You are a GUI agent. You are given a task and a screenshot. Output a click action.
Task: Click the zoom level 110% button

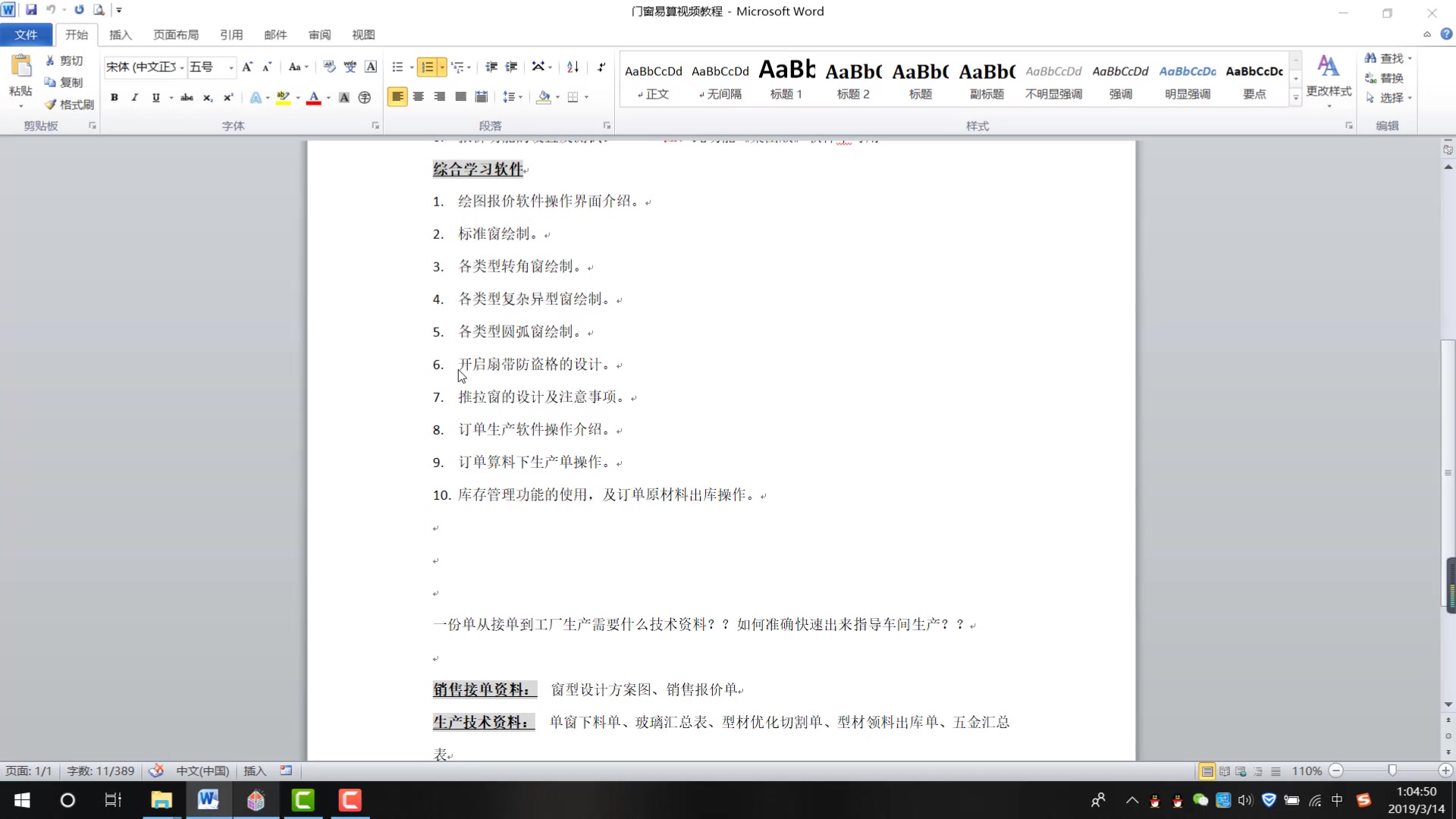(1307, 771)
